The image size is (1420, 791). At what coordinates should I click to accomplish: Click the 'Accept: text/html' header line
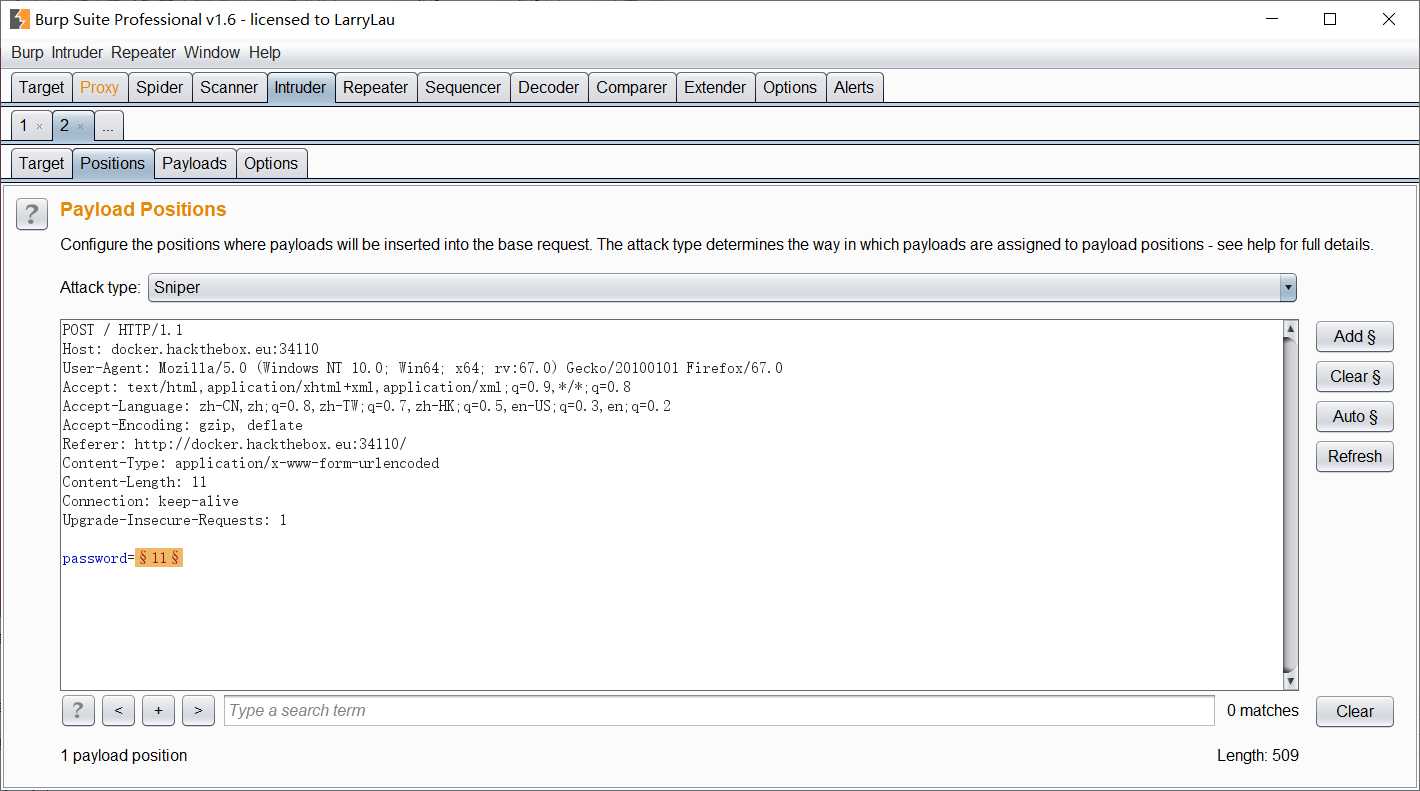346,387
